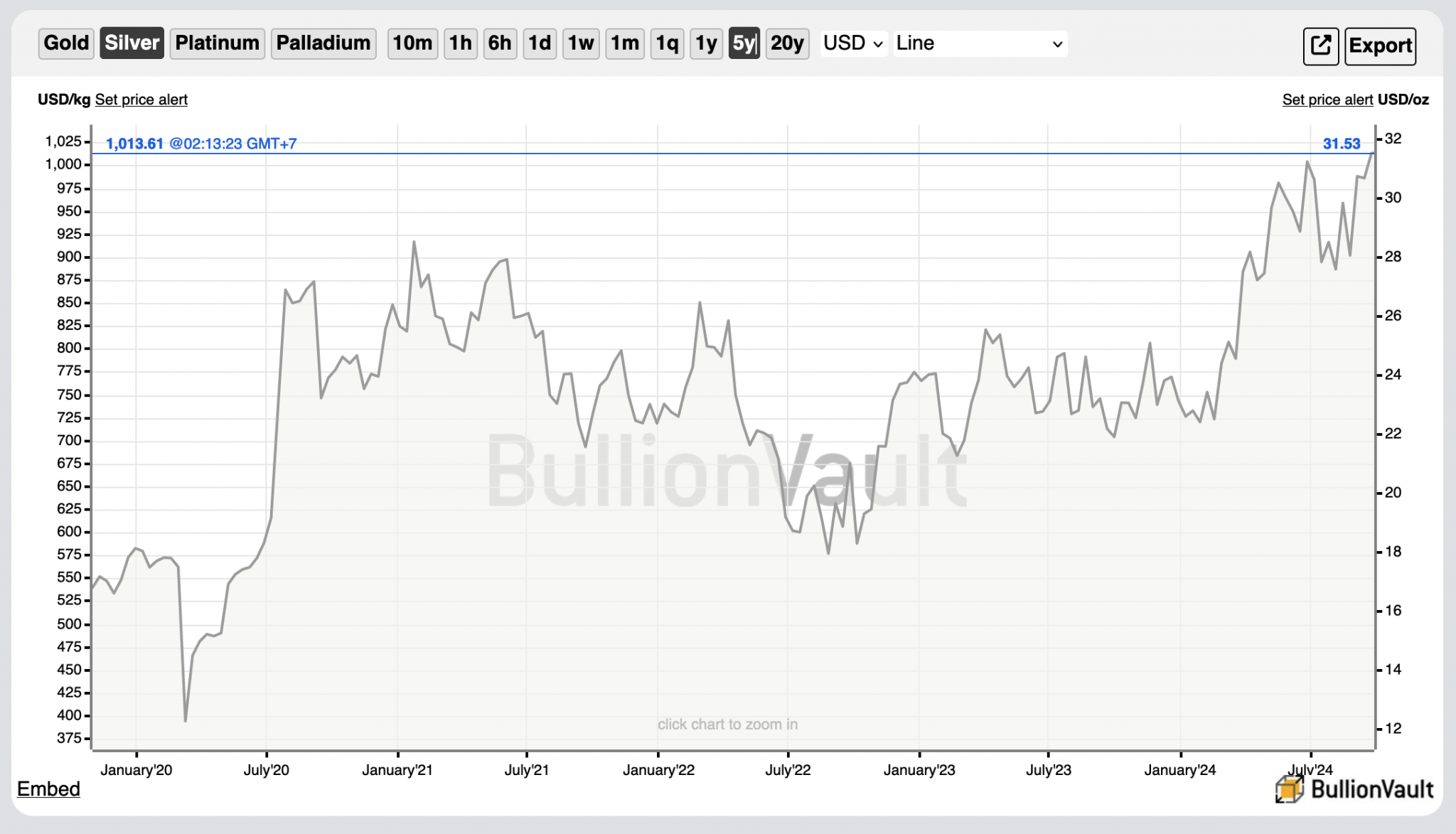Click the January'22 x-axis label
The image size is (1456, 834).
pos(658,770)
